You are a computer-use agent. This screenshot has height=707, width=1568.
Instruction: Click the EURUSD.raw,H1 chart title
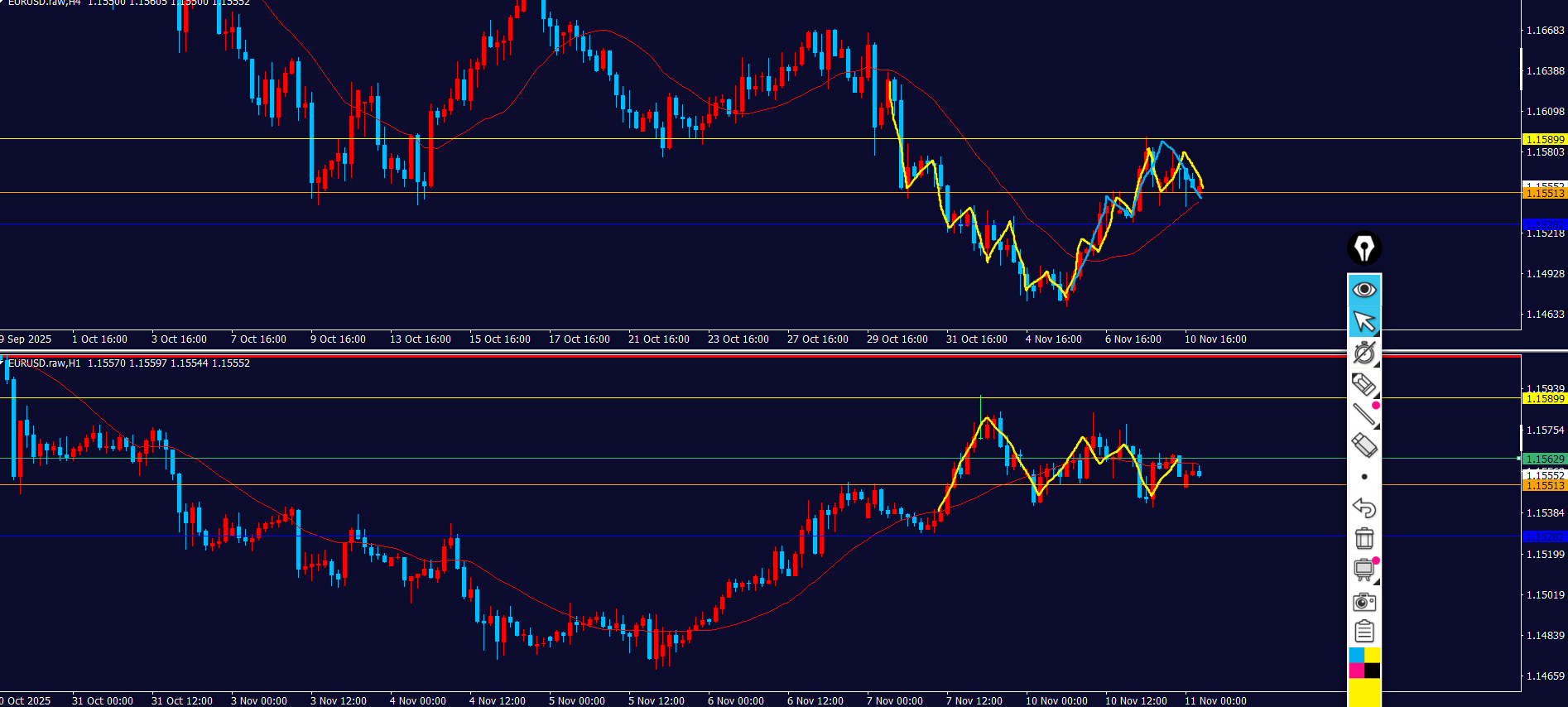tap(45, 363)
